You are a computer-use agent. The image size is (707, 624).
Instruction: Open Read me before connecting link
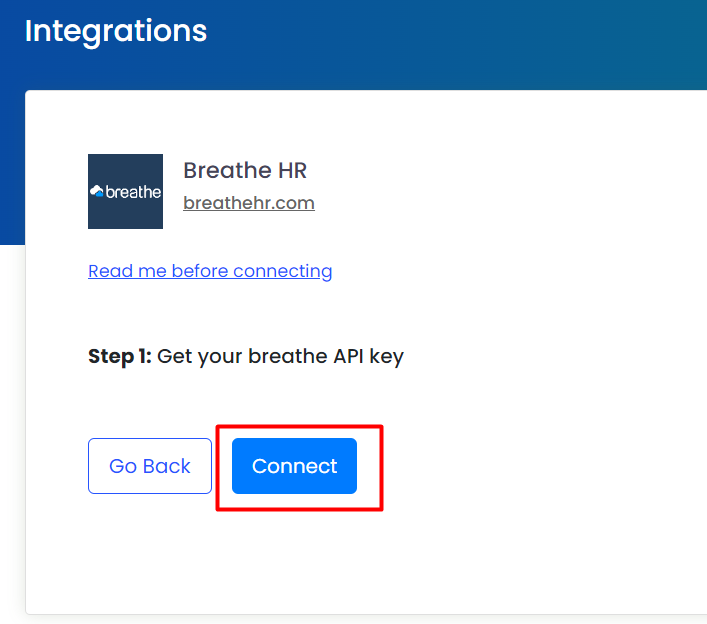pyautogui.click(x=210, y=271)
